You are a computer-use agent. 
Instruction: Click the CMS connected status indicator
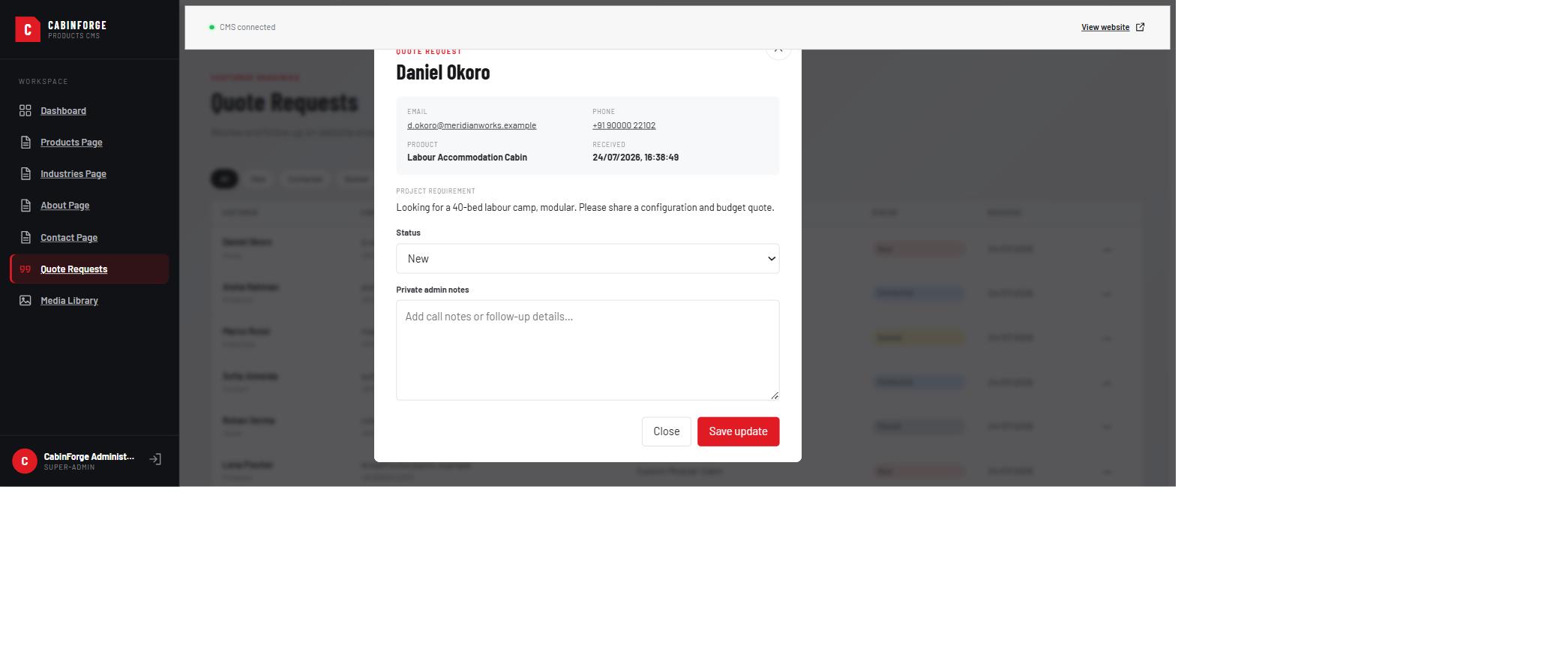242,27
